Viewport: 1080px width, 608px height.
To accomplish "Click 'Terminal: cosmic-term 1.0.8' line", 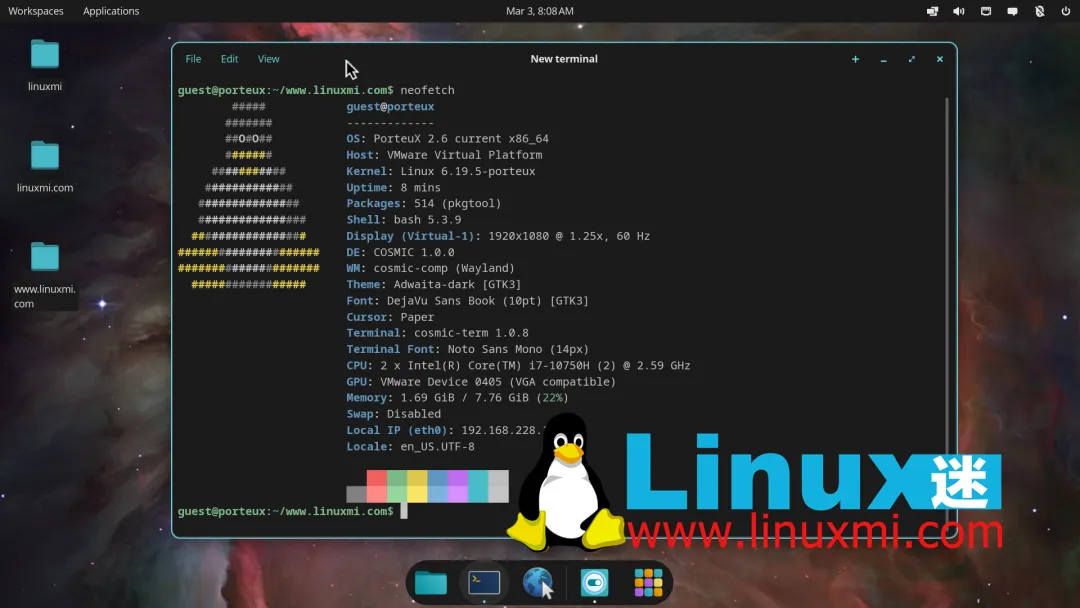I will coord(437,333).
